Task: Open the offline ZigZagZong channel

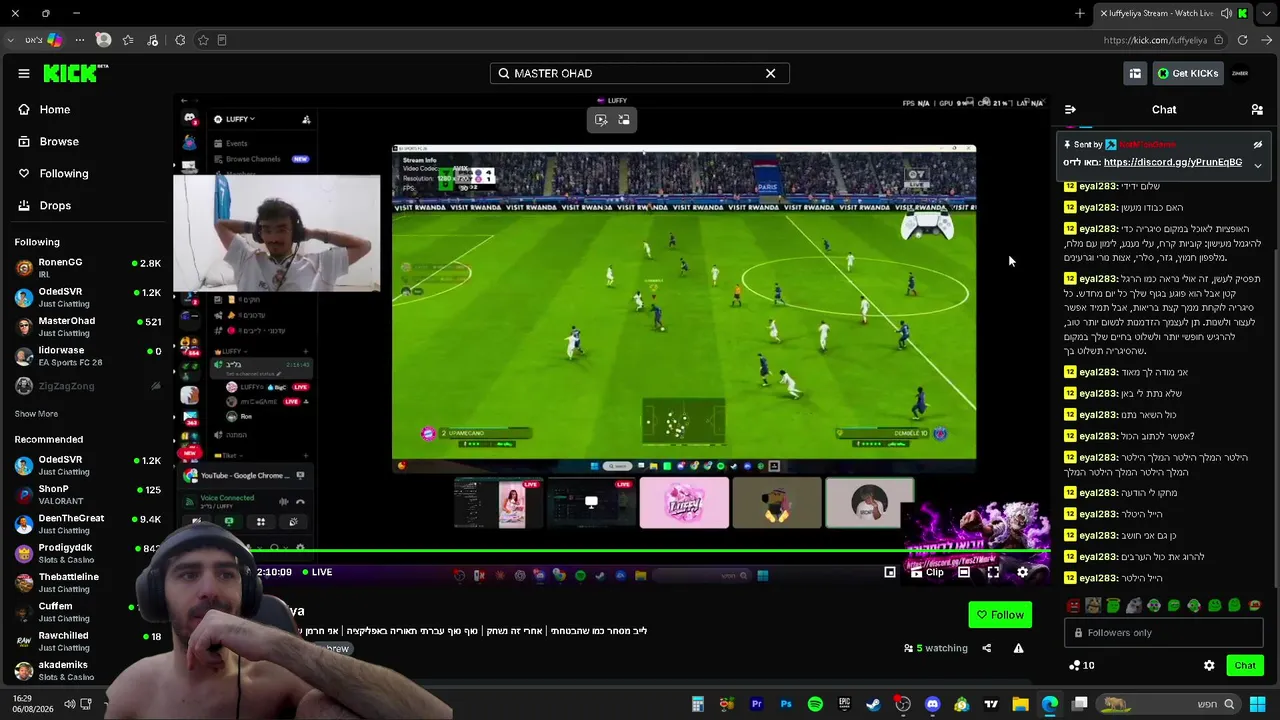Action: click(x=88, y=386)
